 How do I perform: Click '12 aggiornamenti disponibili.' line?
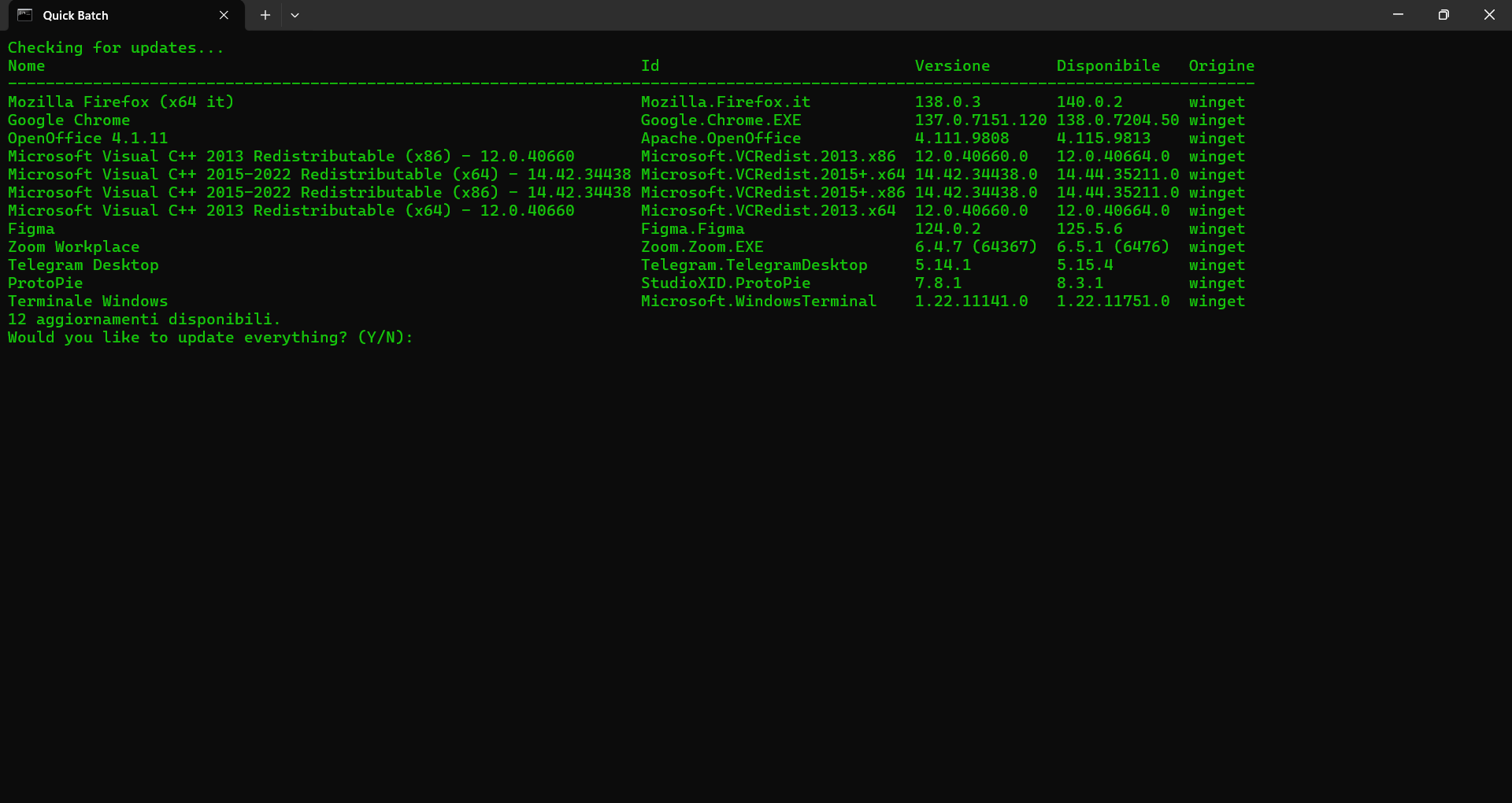click(144, 320)
